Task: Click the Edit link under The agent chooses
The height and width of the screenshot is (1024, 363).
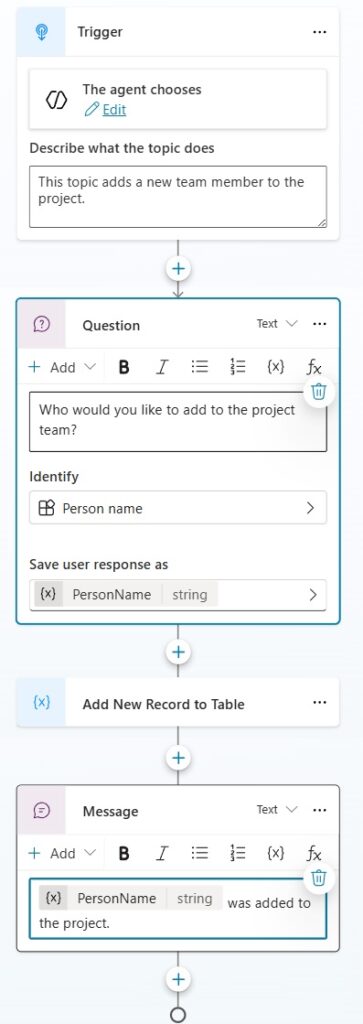Action: click(114, 110)
